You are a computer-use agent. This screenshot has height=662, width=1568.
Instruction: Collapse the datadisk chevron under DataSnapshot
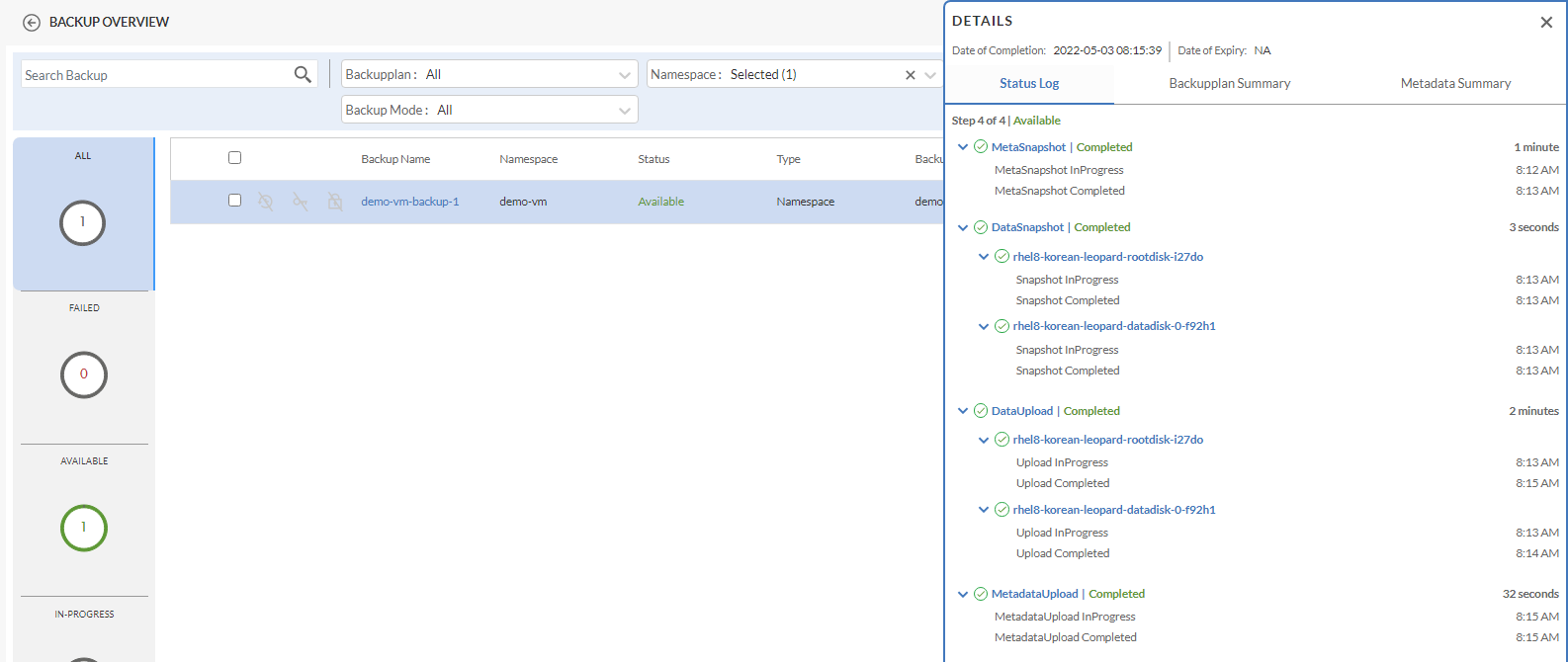pos(984,326)
